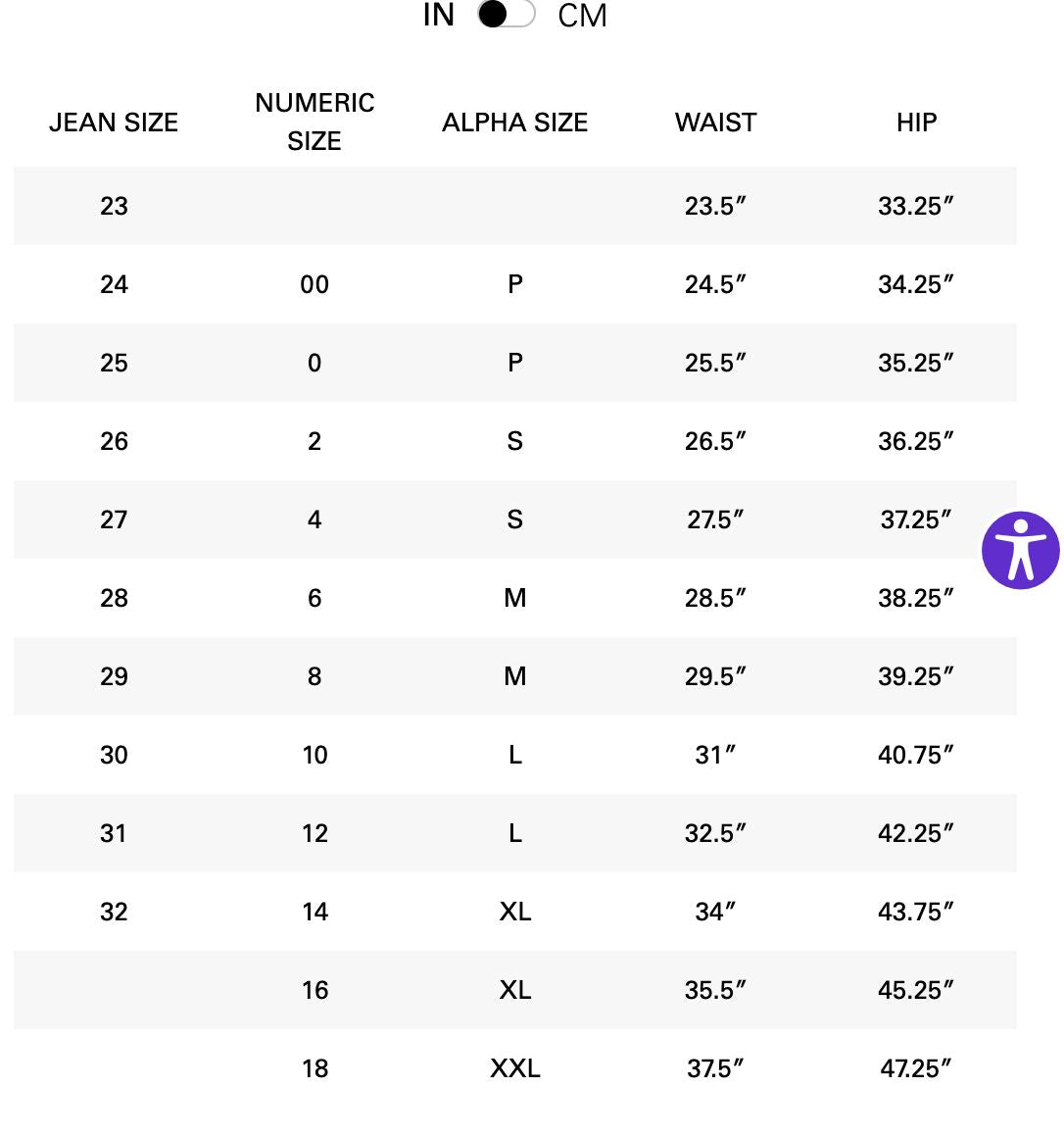Click hip measurement 33.25″
Screen dimensions: 1064x1137
coord(916,206)
